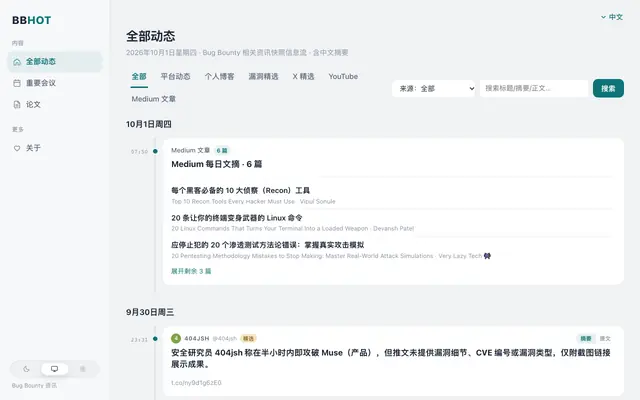Screen dimensions: 640x400
Task: Click the calendar icon beside 重要会议
Action: (x=17, y=83)
